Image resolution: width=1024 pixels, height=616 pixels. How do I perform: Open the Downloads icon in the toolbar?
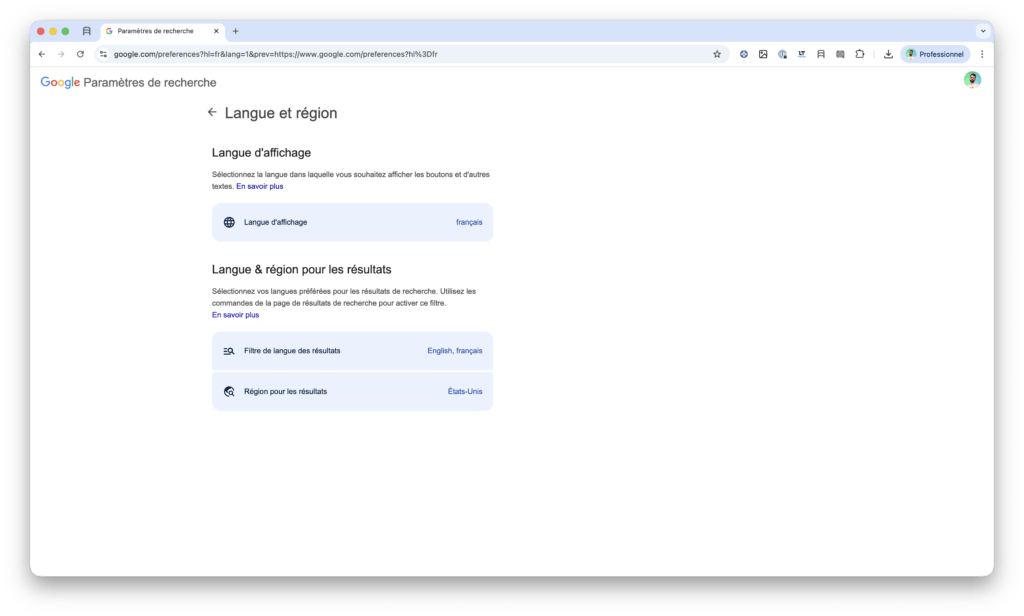887,54
